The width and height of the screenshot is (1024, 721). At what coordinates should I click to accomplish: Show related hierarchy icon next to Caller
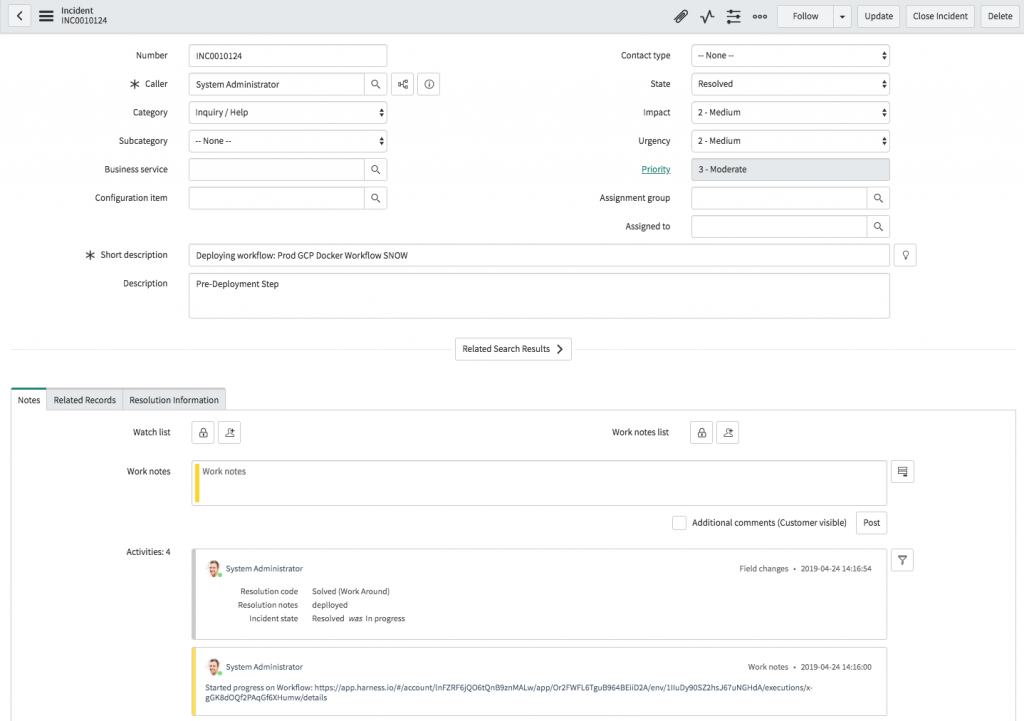pos(403,84)
